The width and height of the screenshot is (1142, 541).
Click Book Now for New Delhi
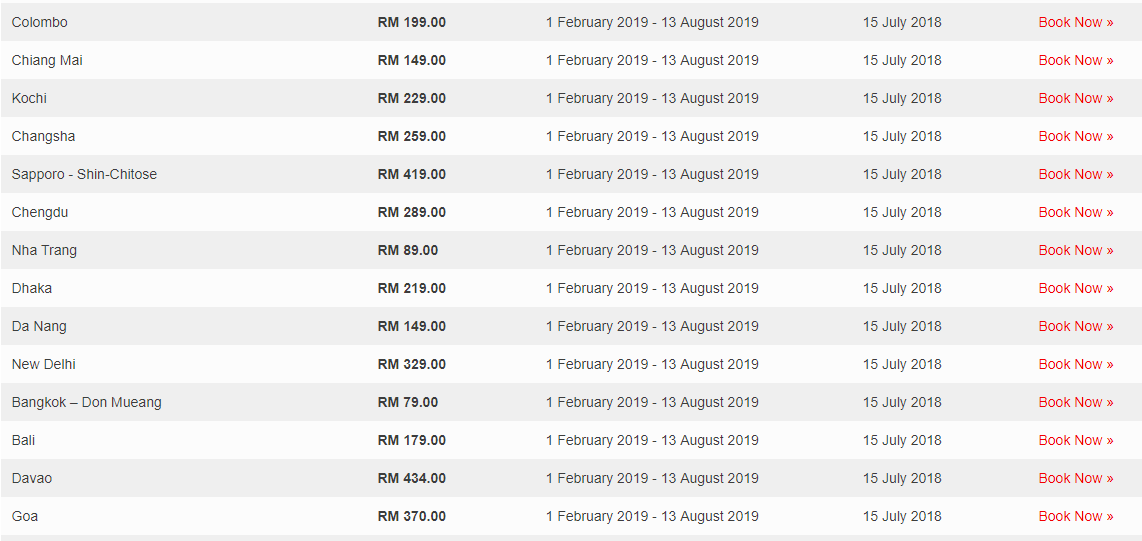(x=1075, y=364)
